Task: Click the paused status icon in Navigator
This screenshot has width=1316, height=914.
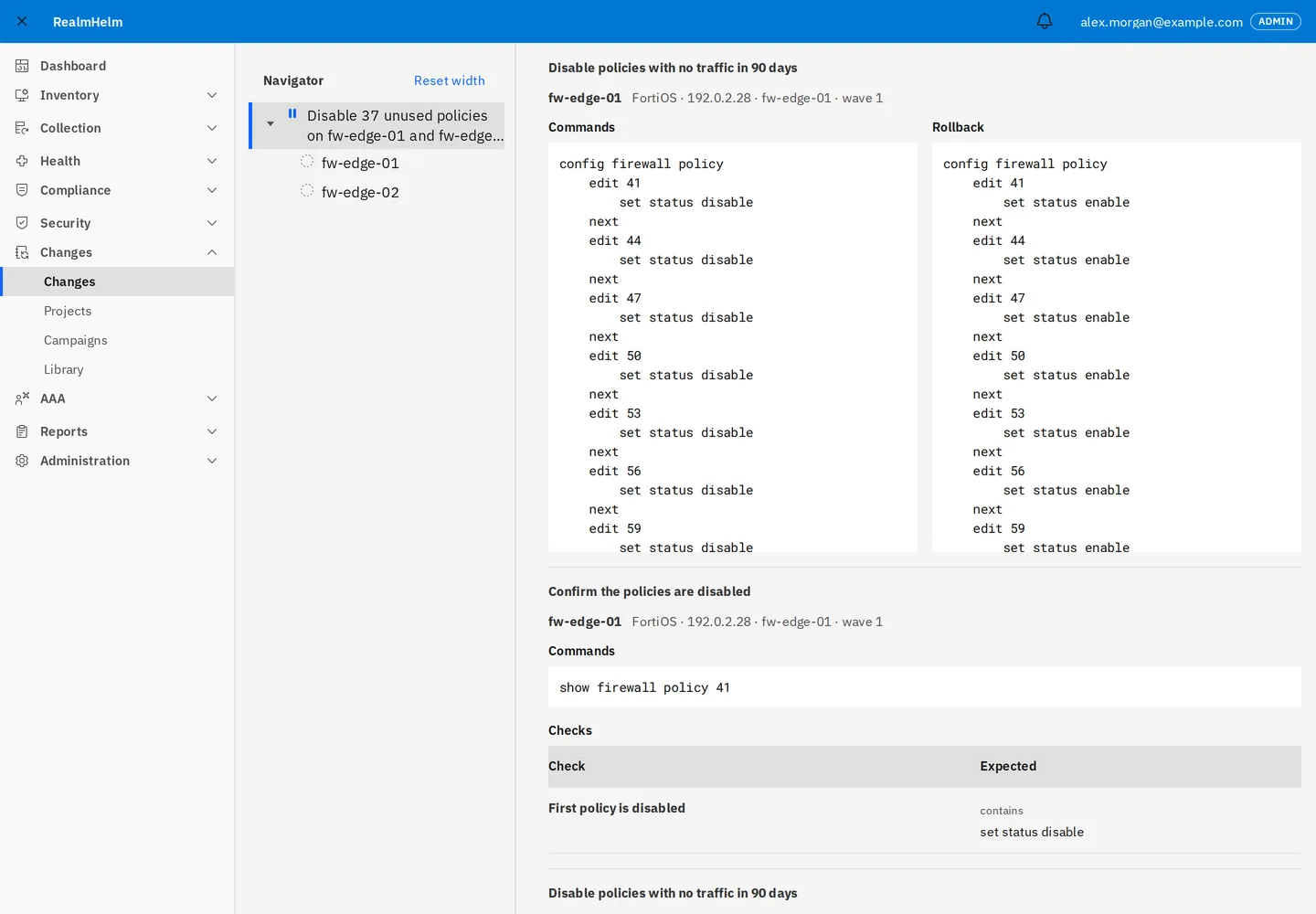Action: click(x=292, y=114)
